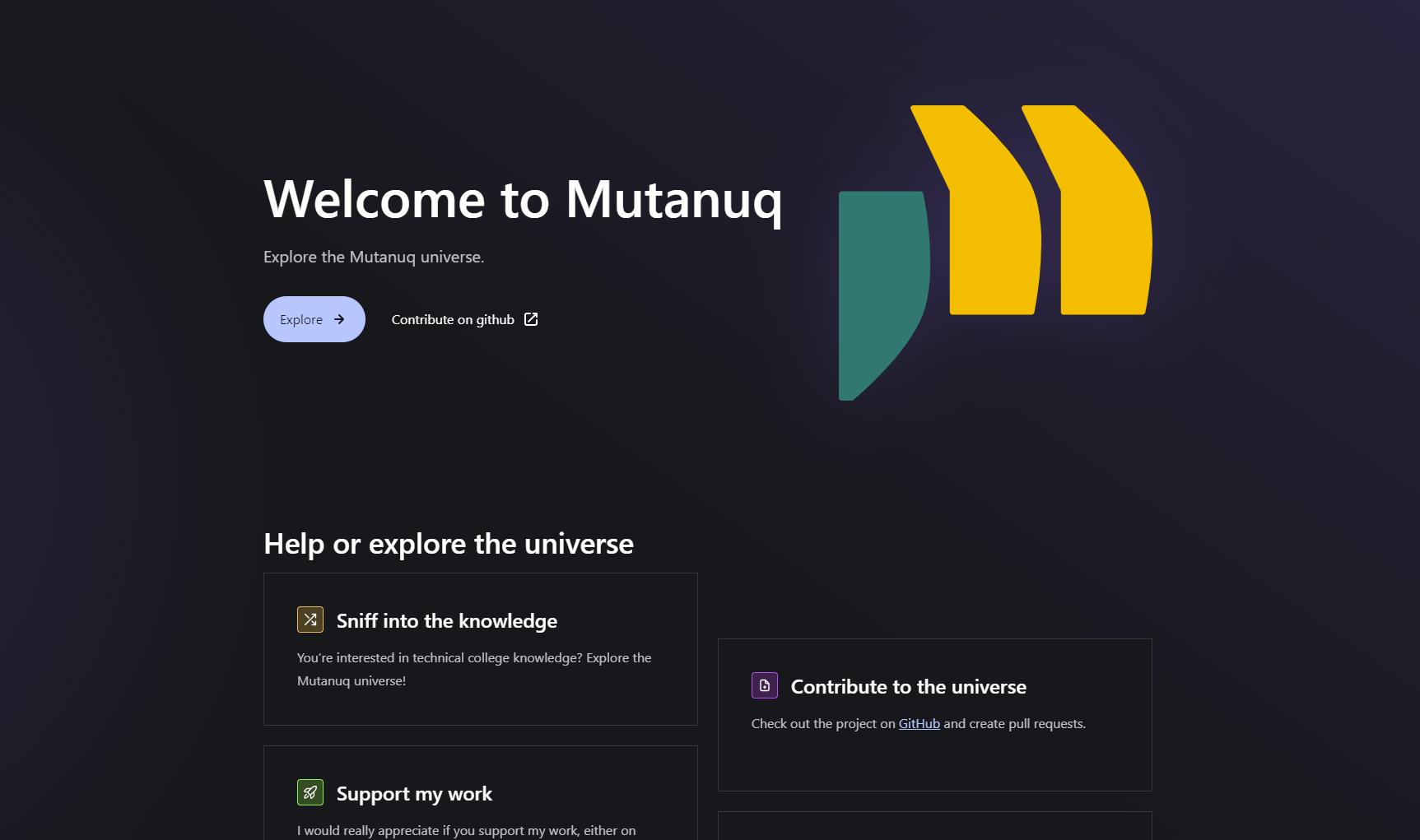Click the Explore button
Image resolution: width=1420 pixels, height=840 pixels.
[314, 319]
